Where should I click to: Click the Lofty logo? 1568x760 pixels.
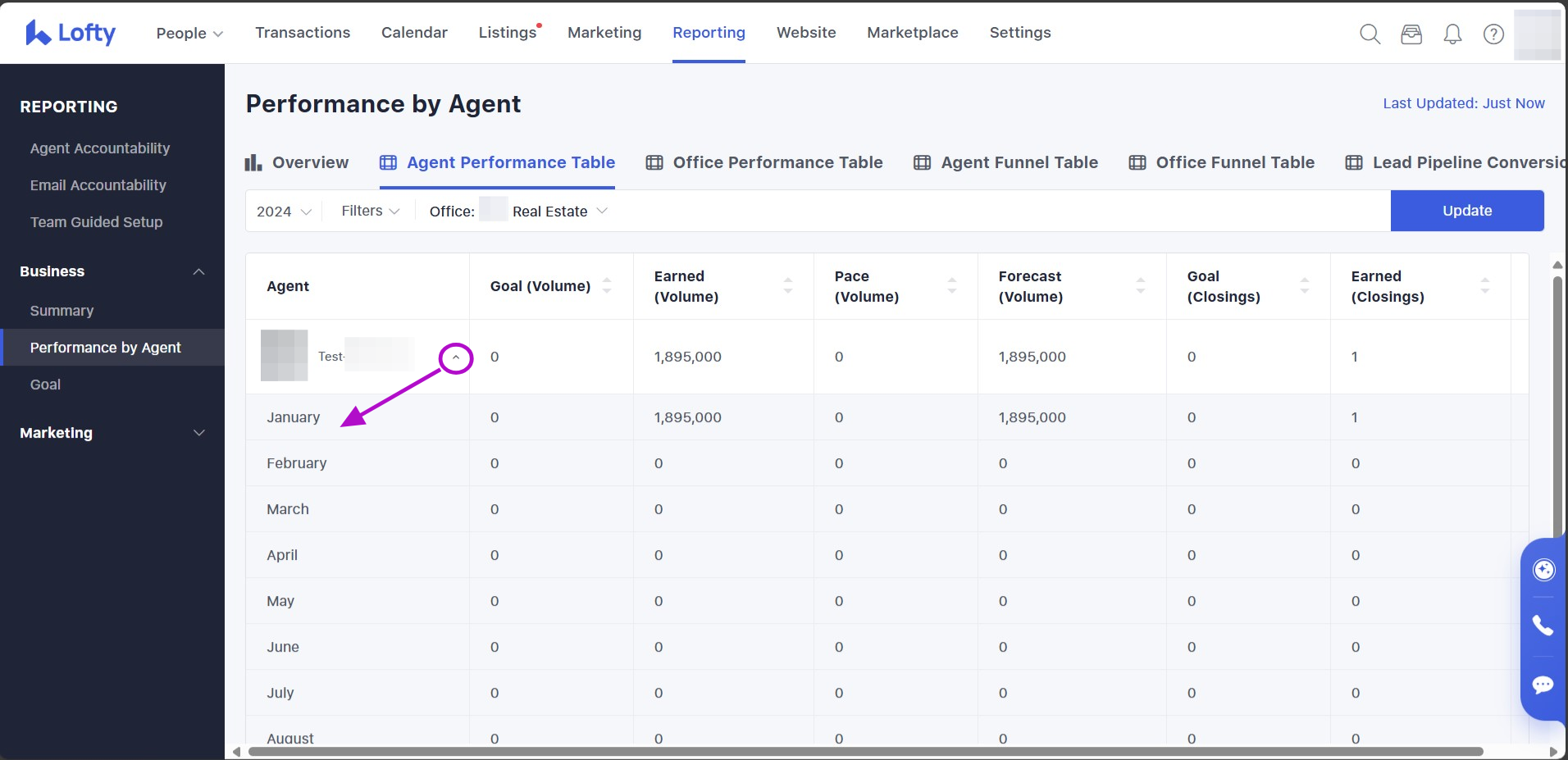pyautogui.click(x=71, y=33)
